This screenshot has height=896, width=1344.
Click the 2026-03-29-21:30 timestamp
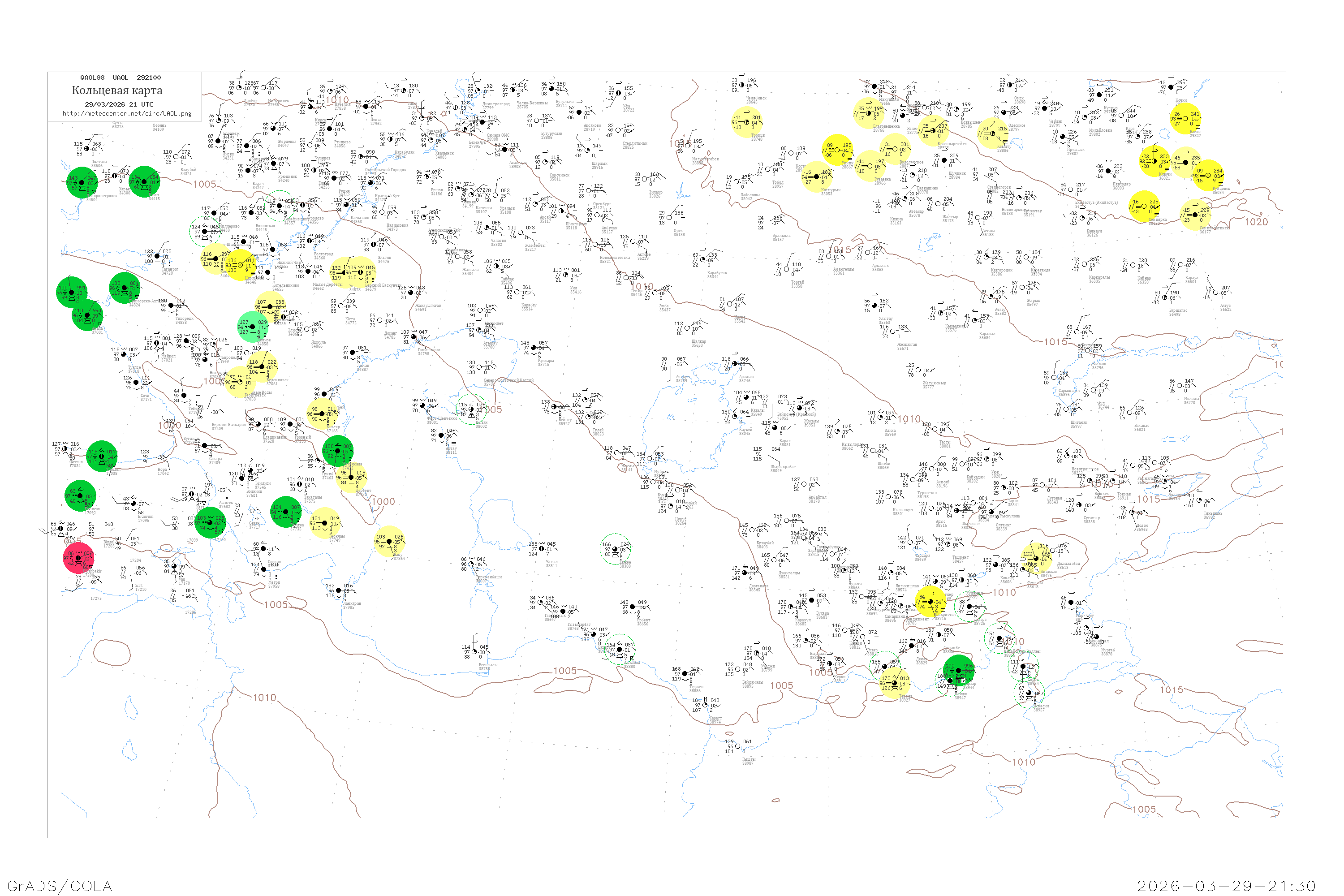[1226, 886]
